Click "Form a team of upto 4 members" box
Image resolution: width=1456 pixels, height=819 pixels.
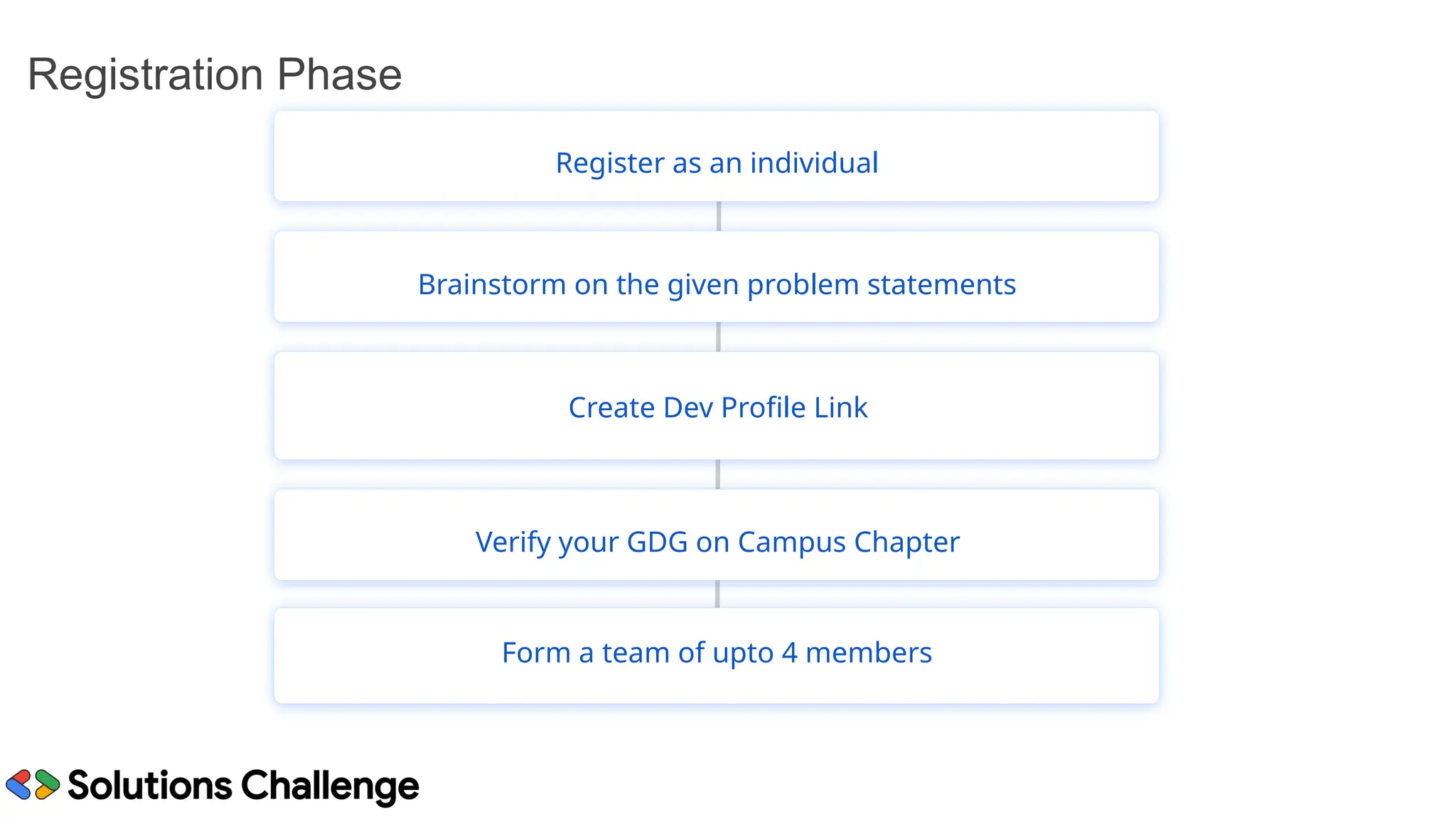[717, 653]
